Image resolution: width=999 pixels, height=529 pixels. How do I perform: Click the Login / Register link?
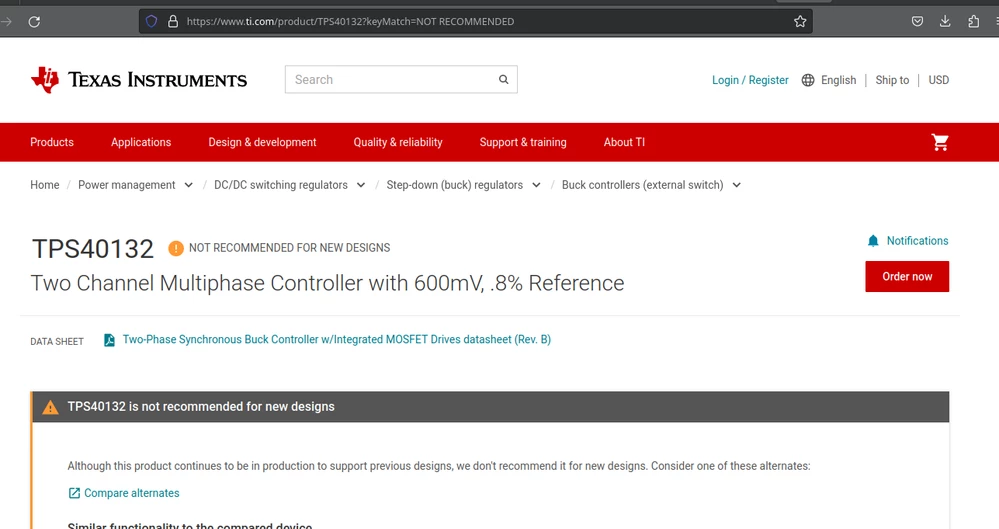[750, 80]
